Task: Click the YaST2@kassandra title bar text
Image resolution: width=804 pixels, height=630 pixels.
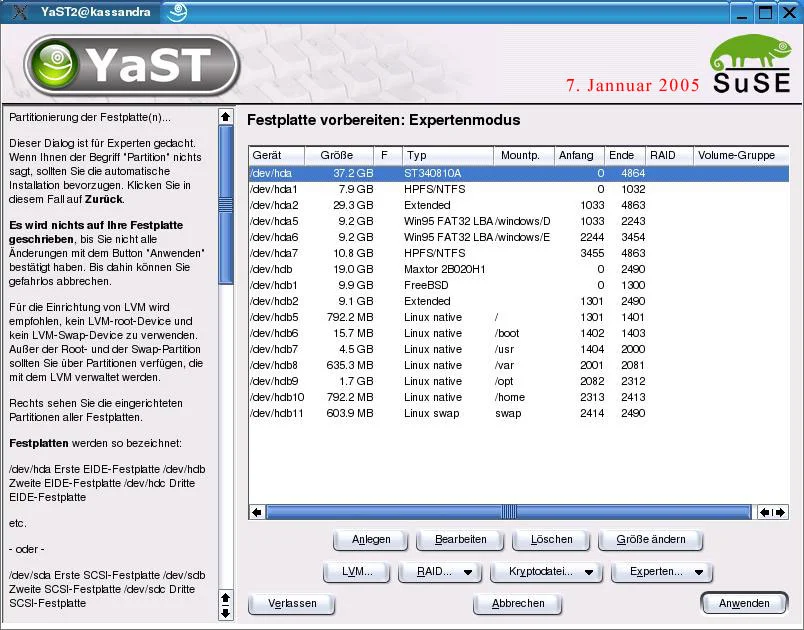Action: pos(95,12)
